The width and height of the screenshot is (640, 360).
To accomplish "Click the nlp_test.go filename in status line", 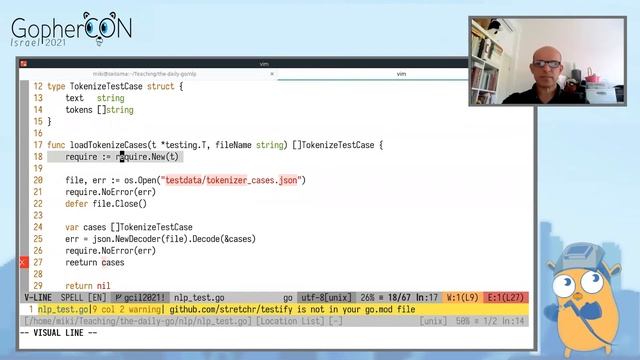I will point(199,298).
